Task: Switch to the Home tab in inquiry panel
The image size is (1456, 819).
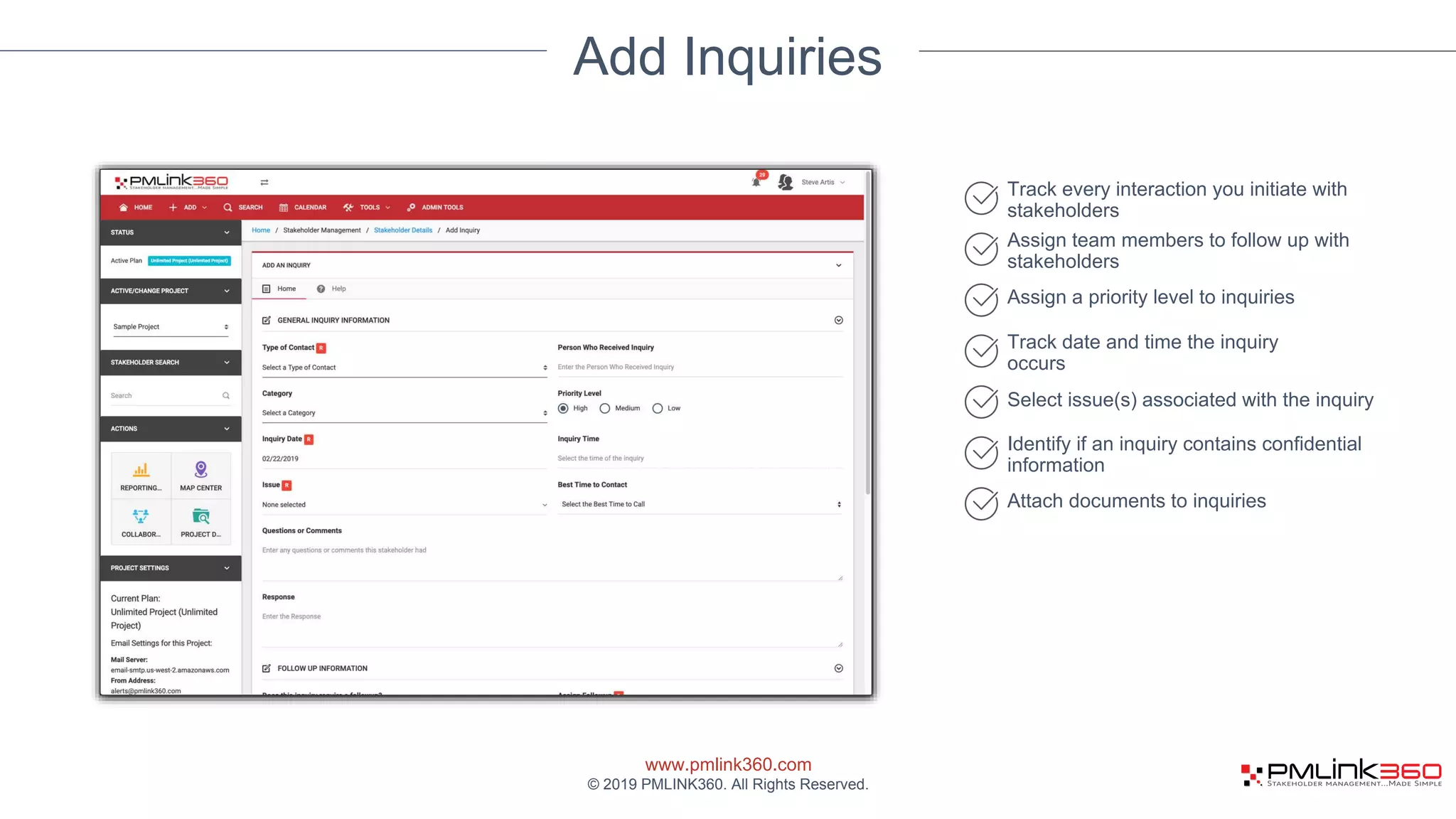Action: (x=279, y=289)
